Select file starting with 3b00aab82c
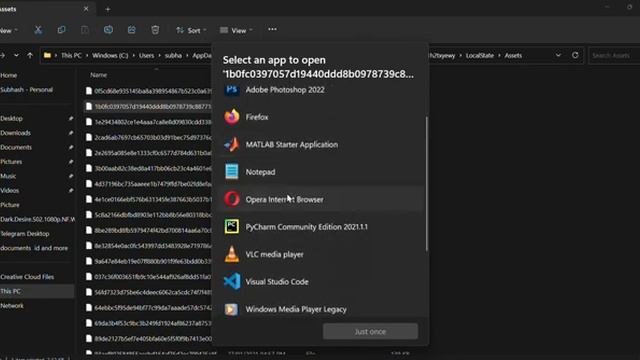This screenshot has width=640, height=360. (148, 168)
